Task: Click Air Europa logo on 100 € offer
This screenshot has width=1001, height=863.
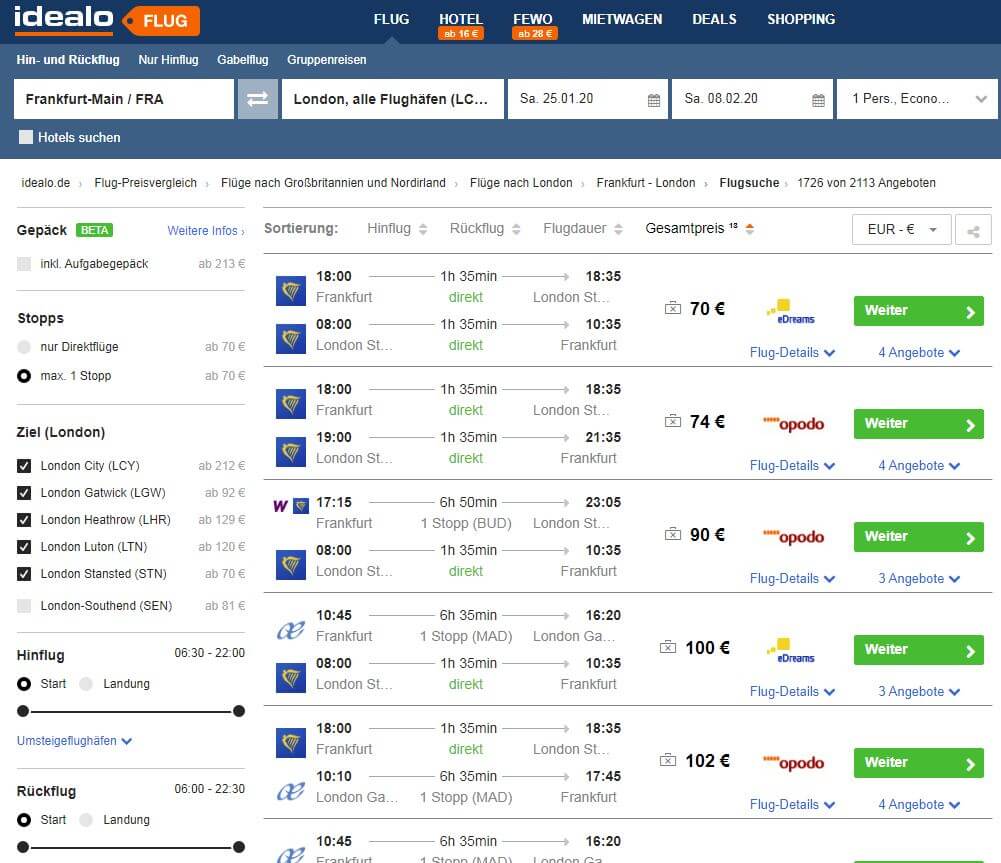Action: (290, 631)
